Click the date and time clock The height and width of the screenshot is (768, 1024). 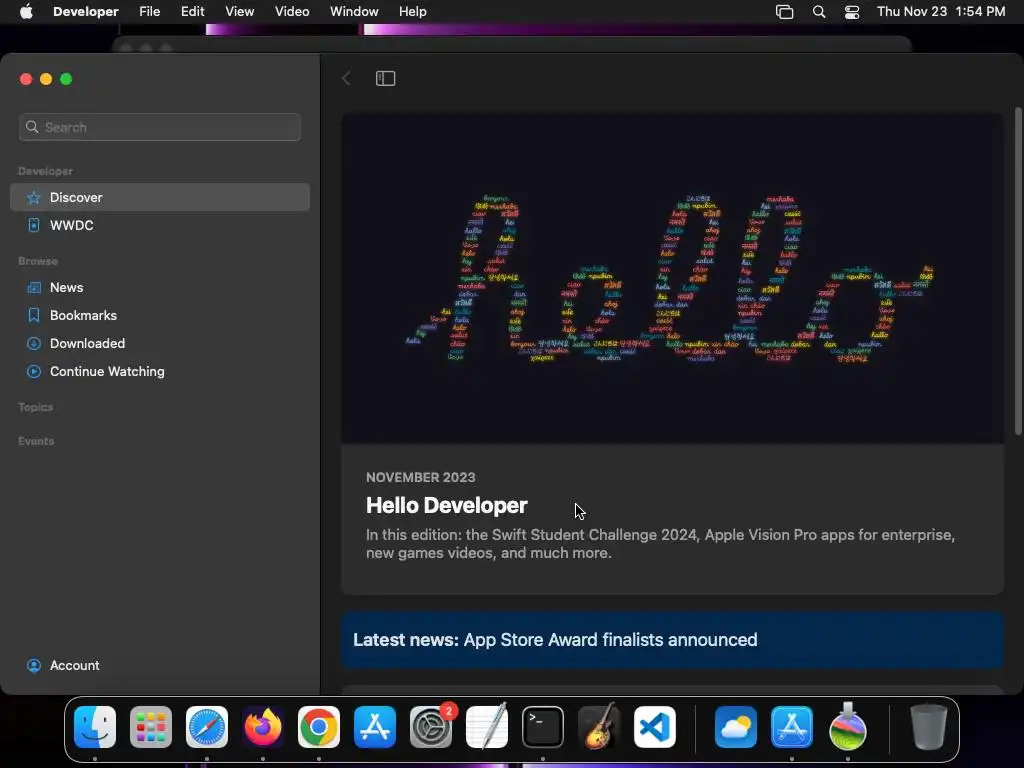(x=941, y=12)
